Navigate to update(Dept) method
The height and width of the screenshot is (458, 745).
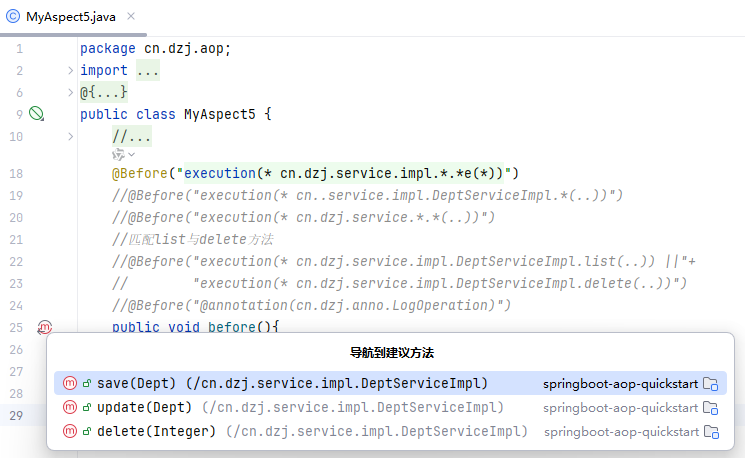click(x=300, y=407)
